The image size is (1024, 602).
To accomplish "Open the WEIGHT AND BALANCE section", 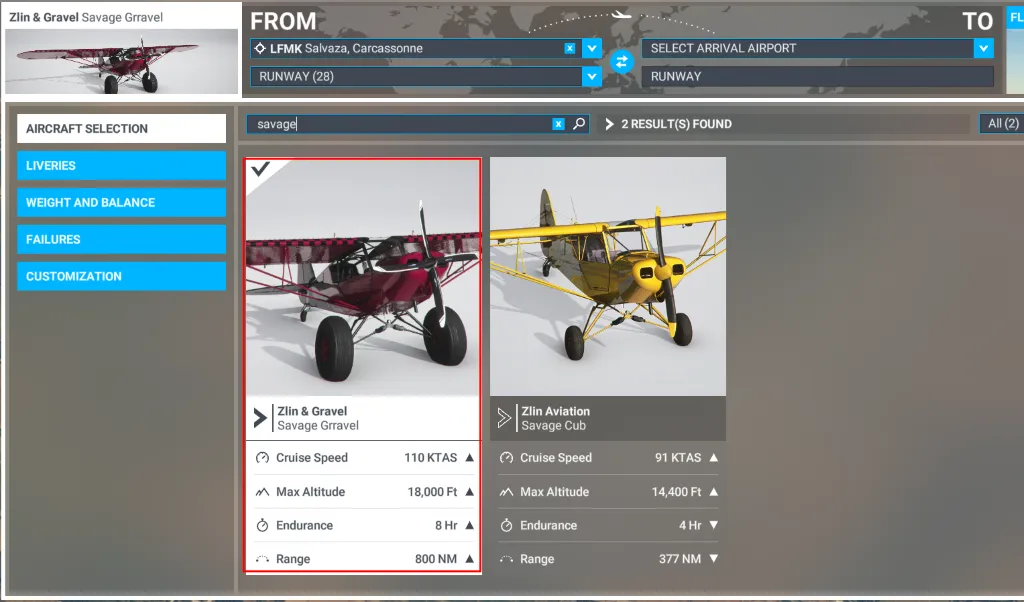I will coord(120,202).
